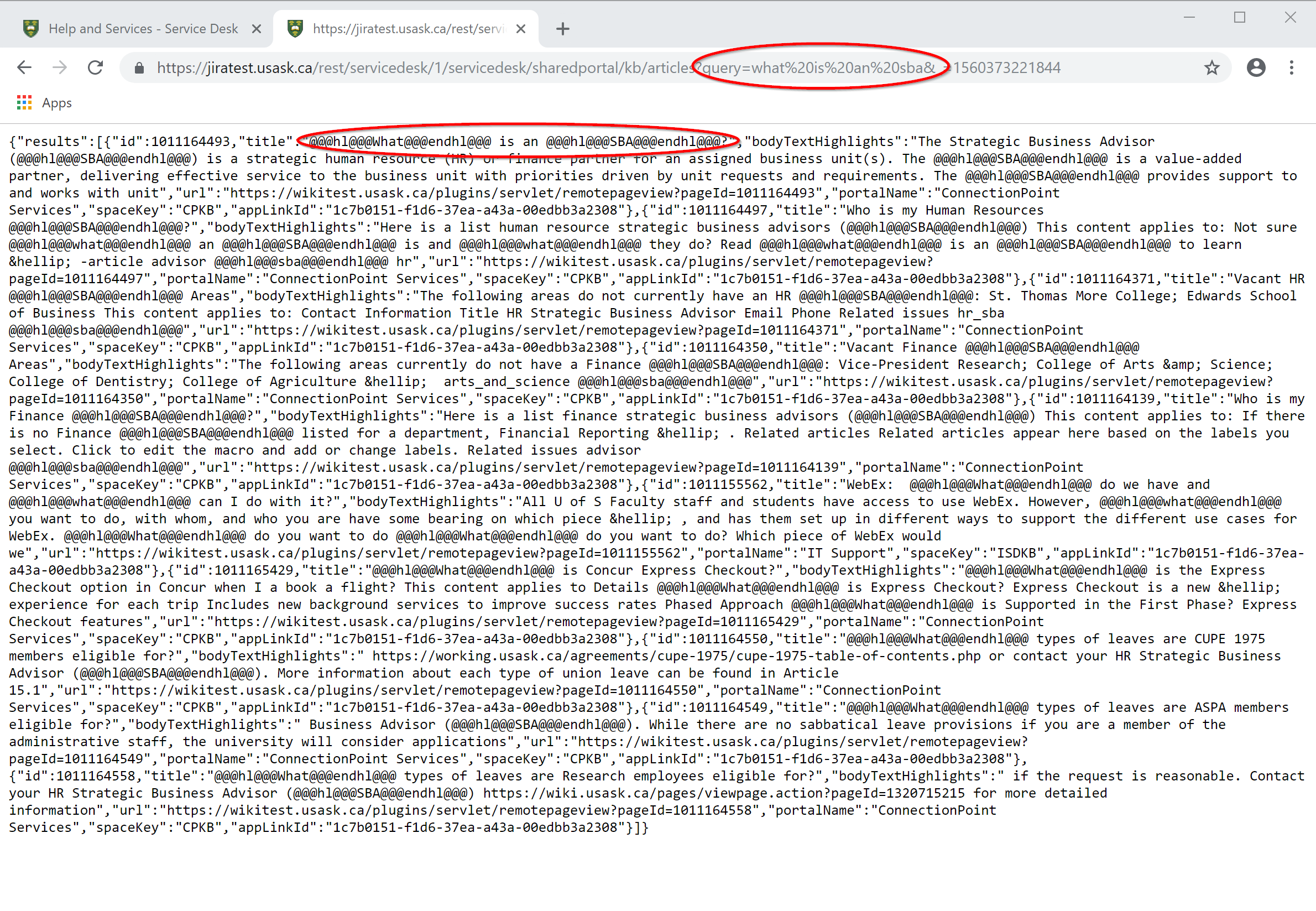This screenshot has width=1316, height=911.
Task: Click text "College of Dentistry"
Action: pyautogui.click(x=87, y=381)
